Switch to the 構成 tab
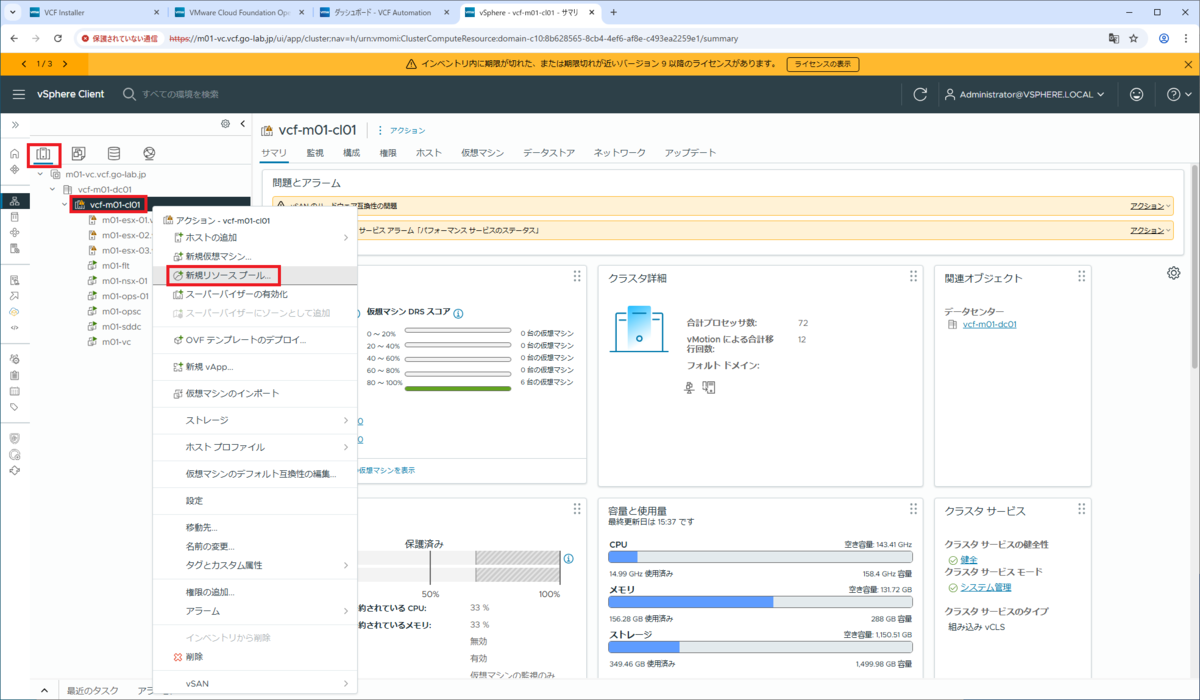1200x700 pixels. (x=351, y=153)
